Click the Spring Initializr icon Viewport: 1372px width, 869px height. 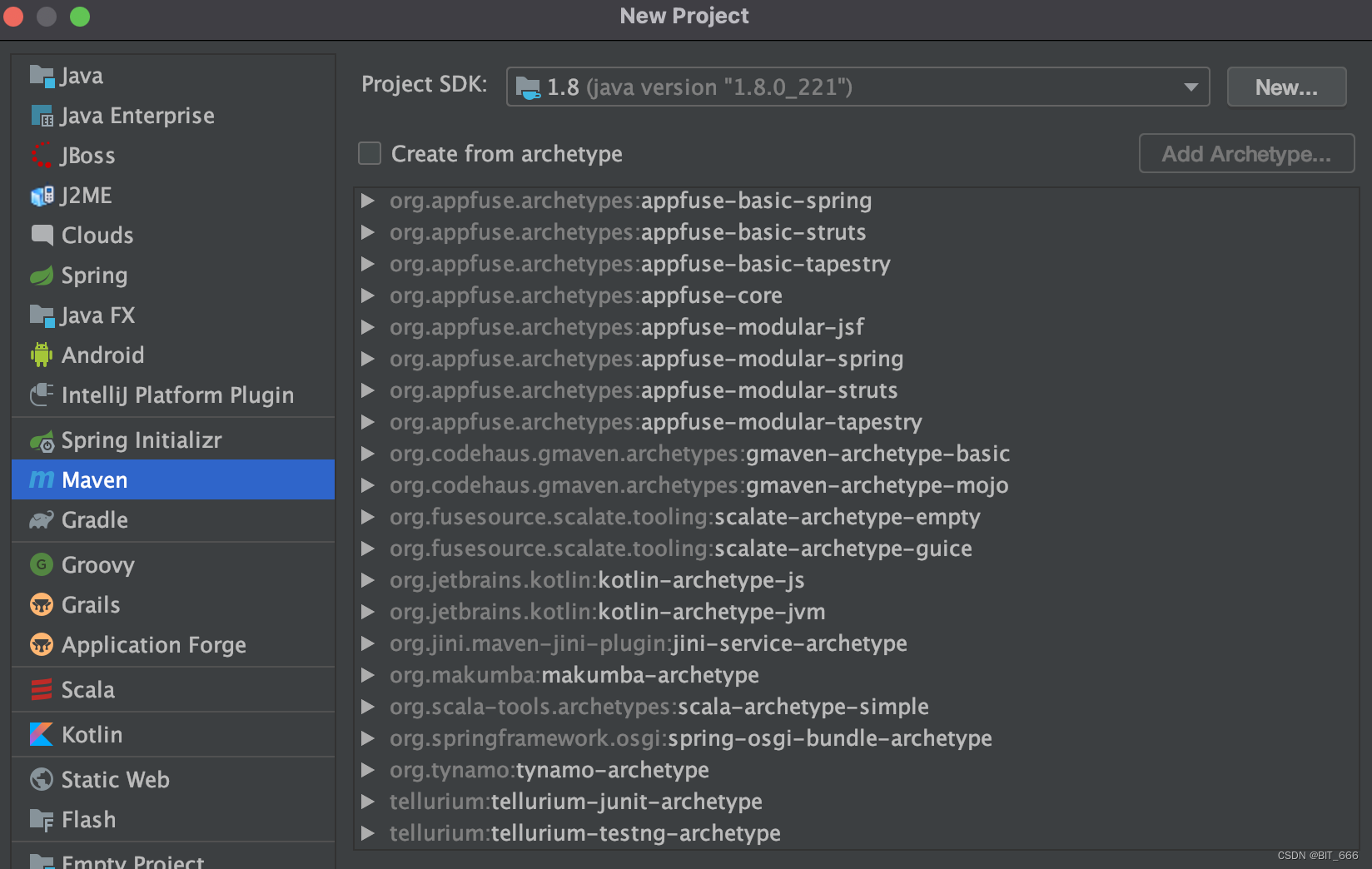(42, 441)
